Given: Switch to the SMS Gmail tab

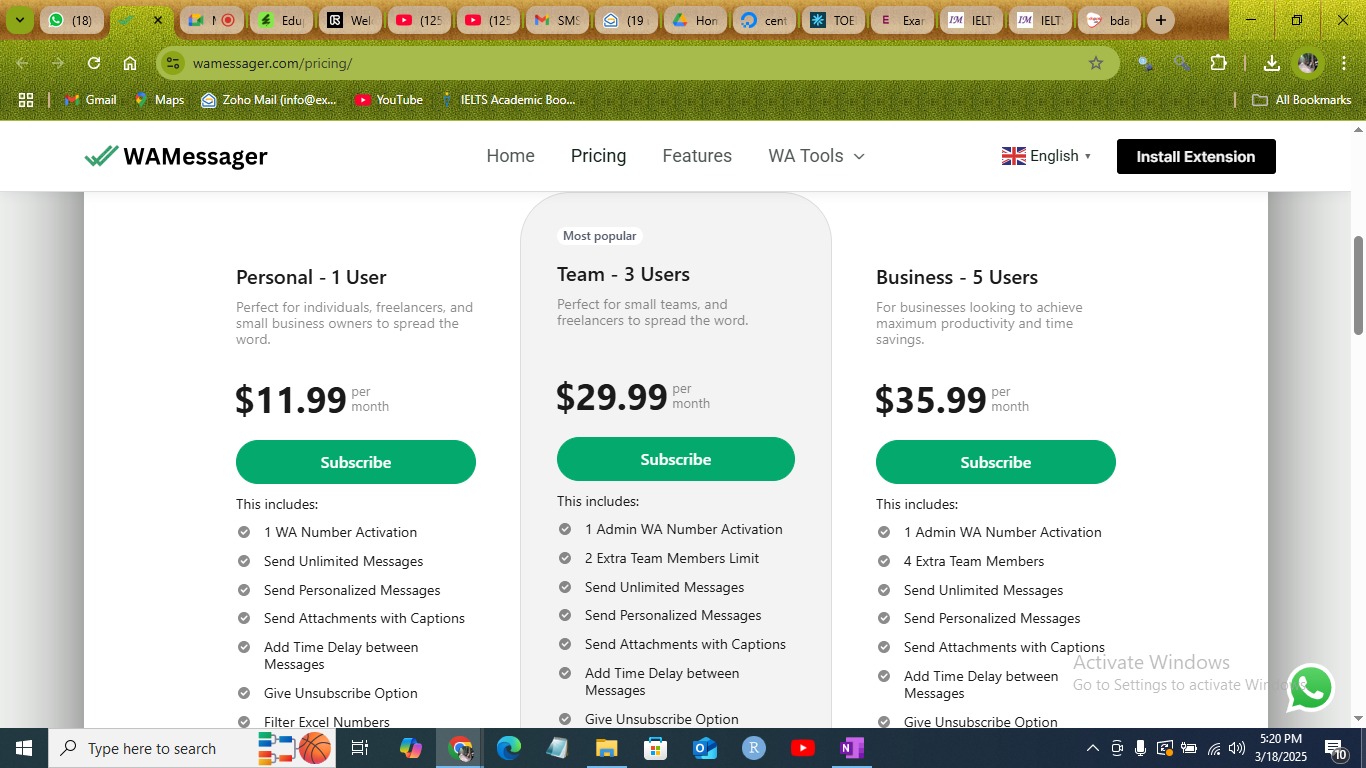Looking at the screenshot, I should pyautogui.click(x=557, y=20).
